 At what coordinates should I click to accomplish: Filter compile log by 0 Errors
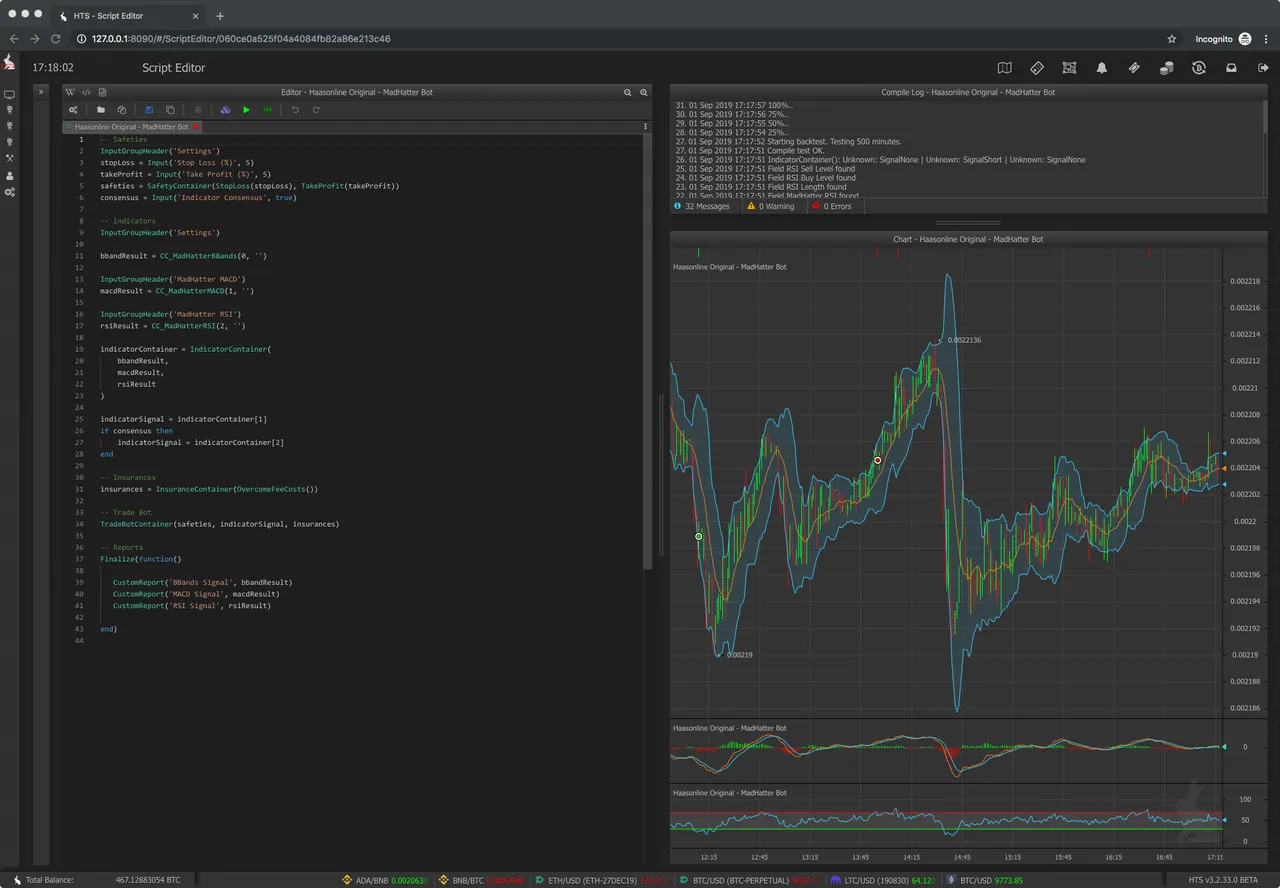832,206
